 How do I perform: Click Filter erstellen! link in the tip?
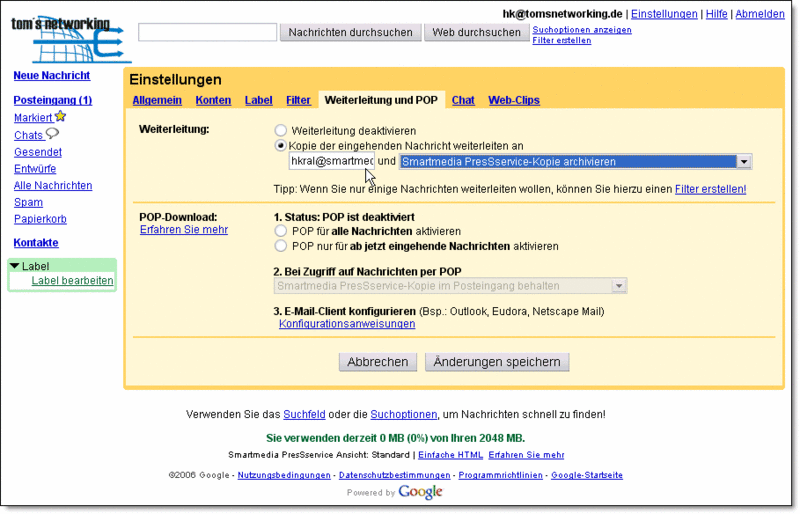click(710, 189)
